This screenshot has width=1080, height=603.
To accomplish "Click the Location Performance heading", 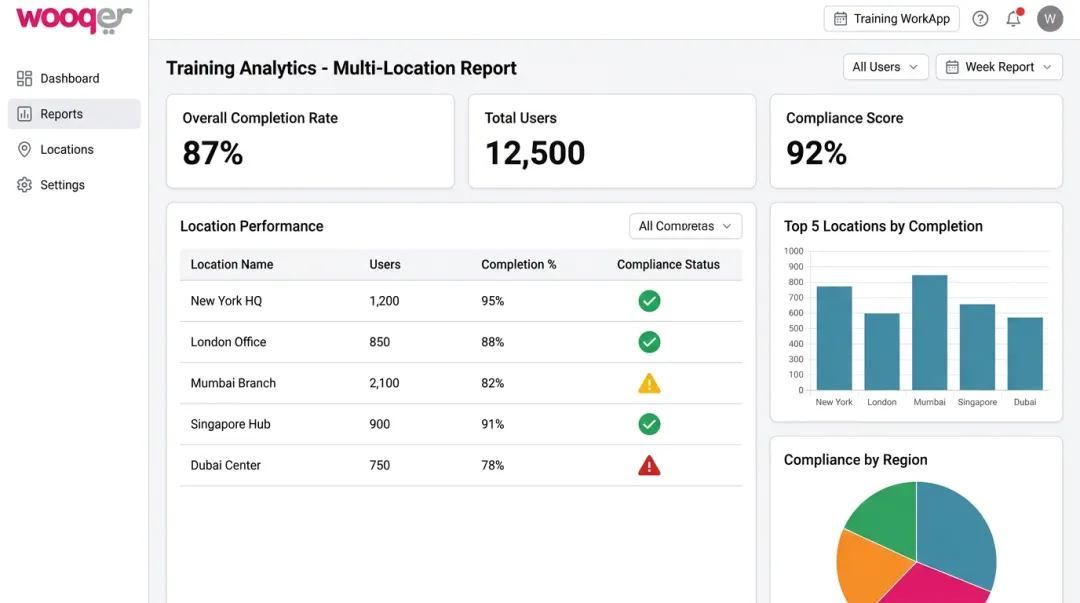I will click(x=251, y=226).
